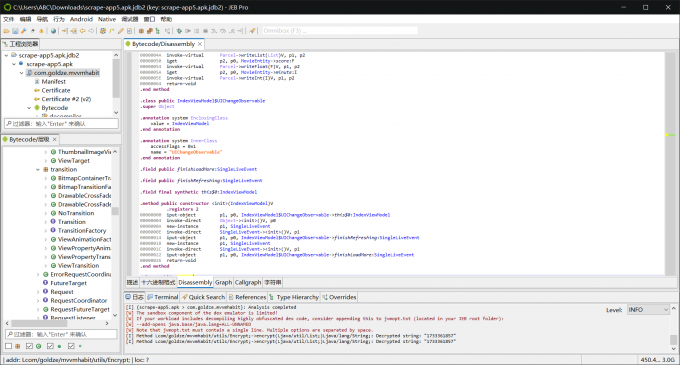Click the debugger pause icon

(196, 31)
